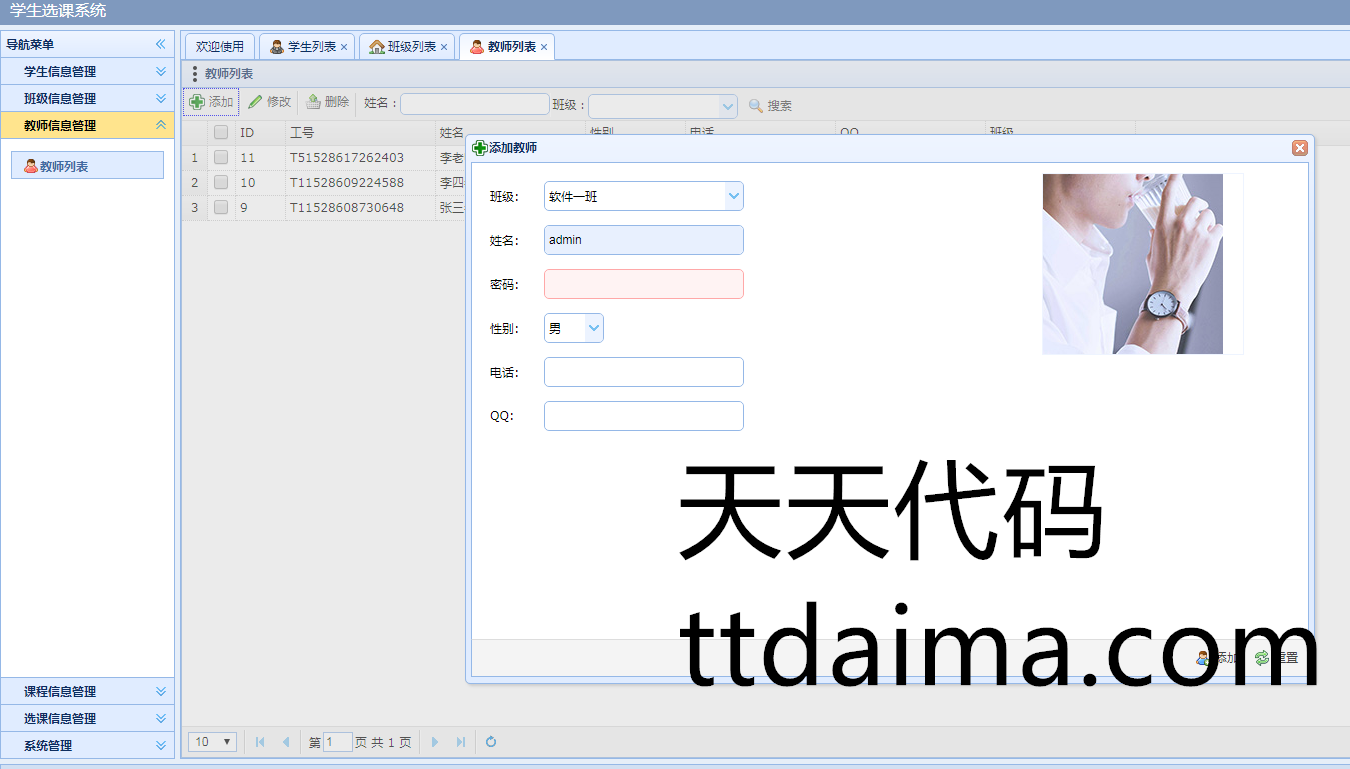
Task: Select the checkbox for row ID 9
Action: 221,207
